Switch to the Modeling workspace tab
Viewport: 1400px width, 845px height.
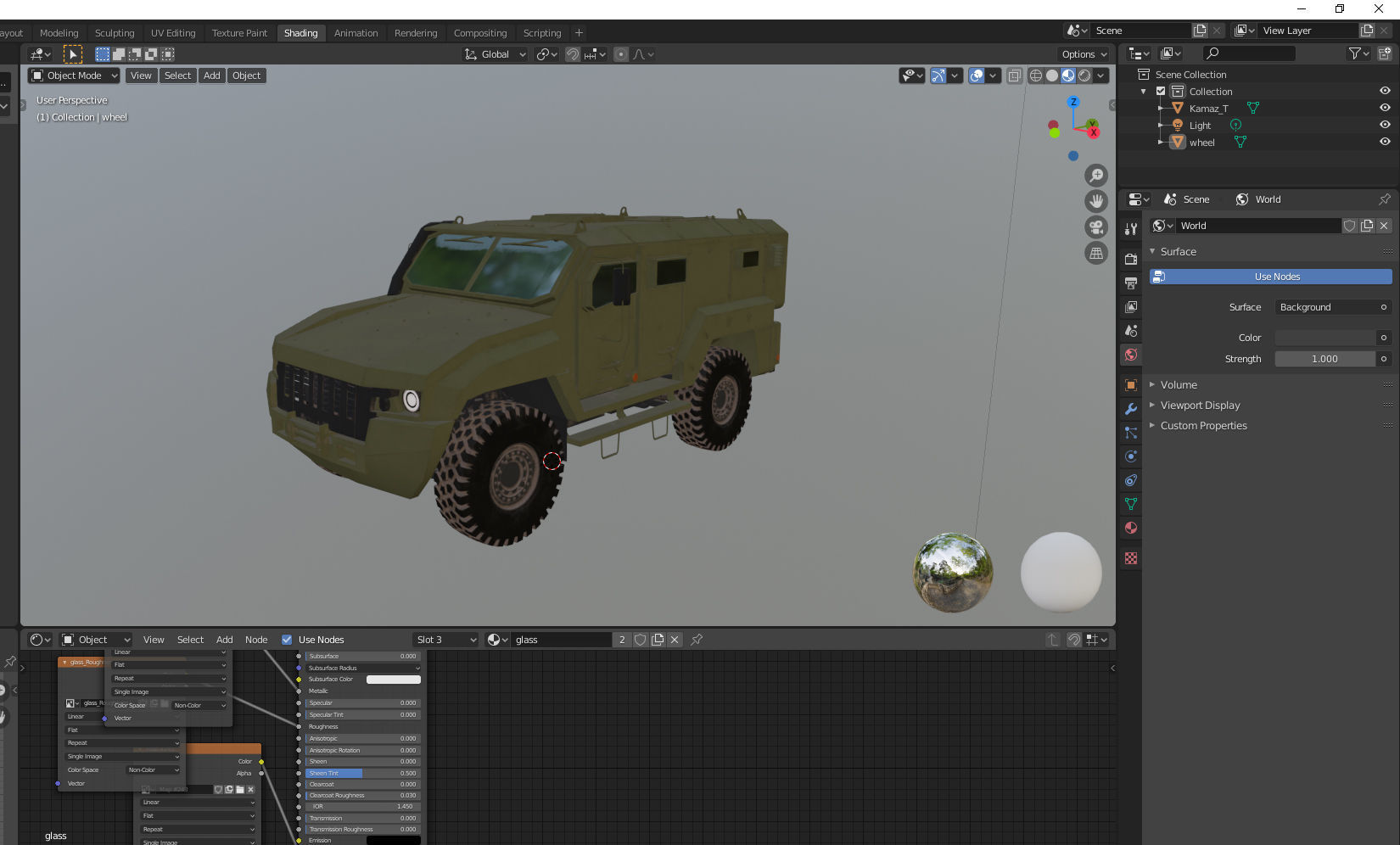coord(59,33)
